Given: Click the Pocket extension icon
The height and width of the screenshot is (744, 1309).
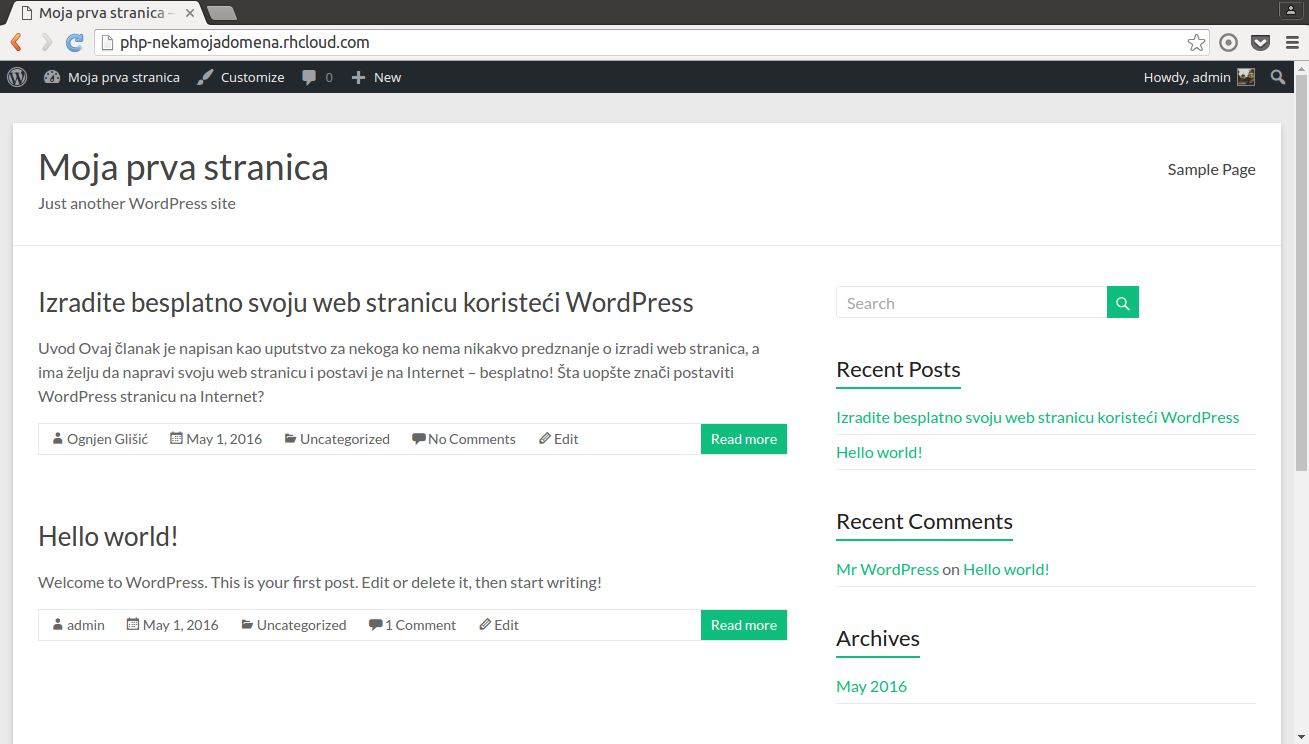Looking at the screenshot, I should [1261, 42].
